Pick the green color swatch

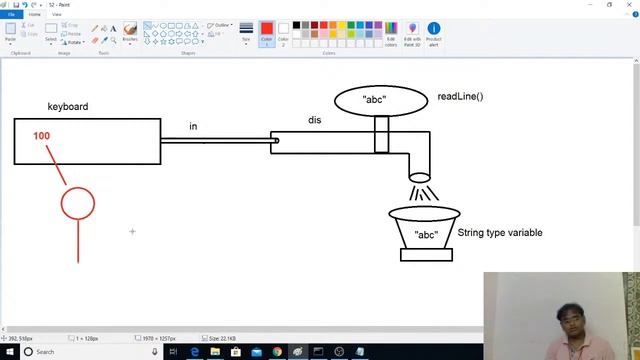click(x=351, y=25)
